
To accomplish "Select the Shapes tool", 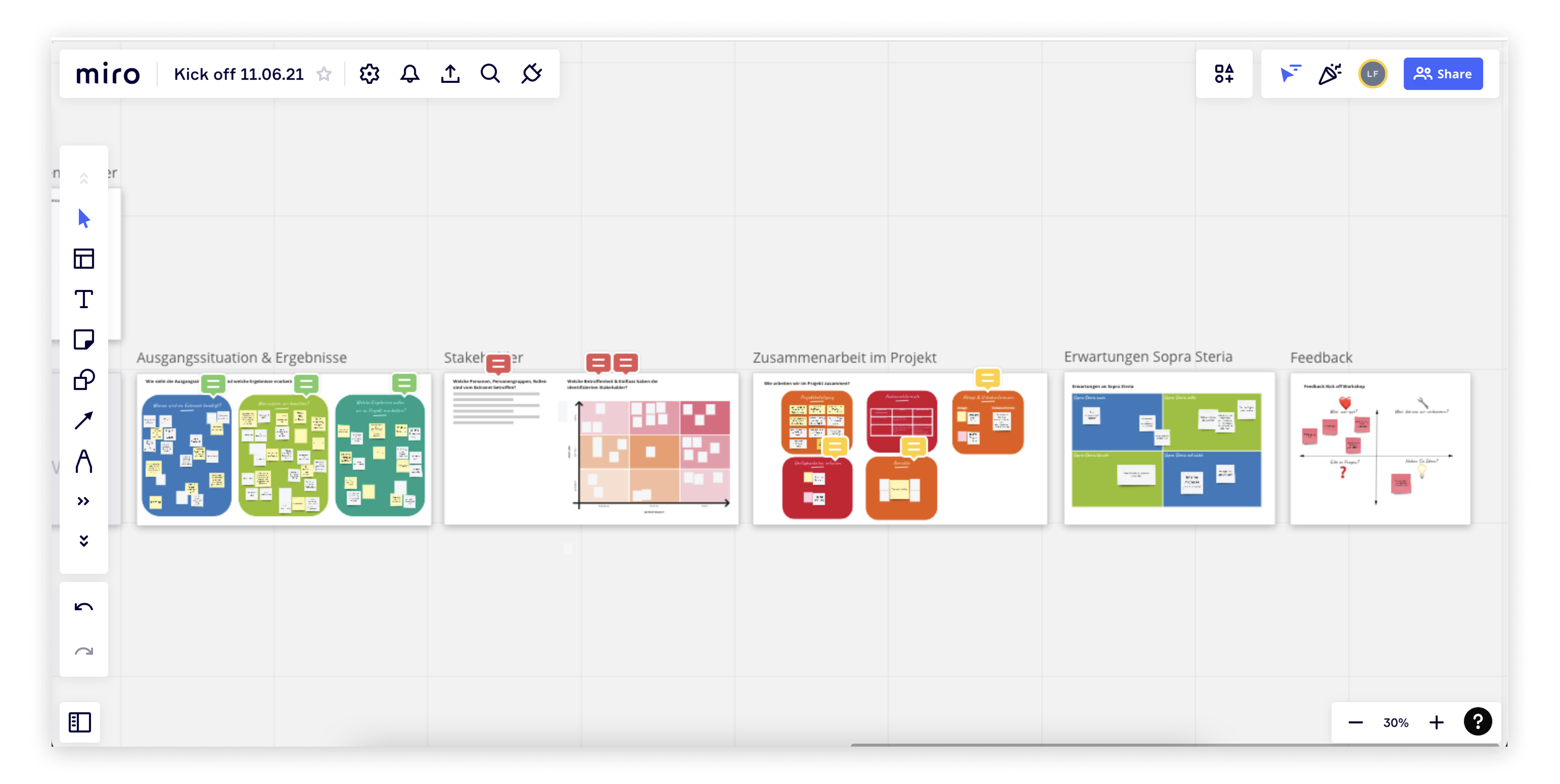I will pyautogui.click(x=84, y=380).
